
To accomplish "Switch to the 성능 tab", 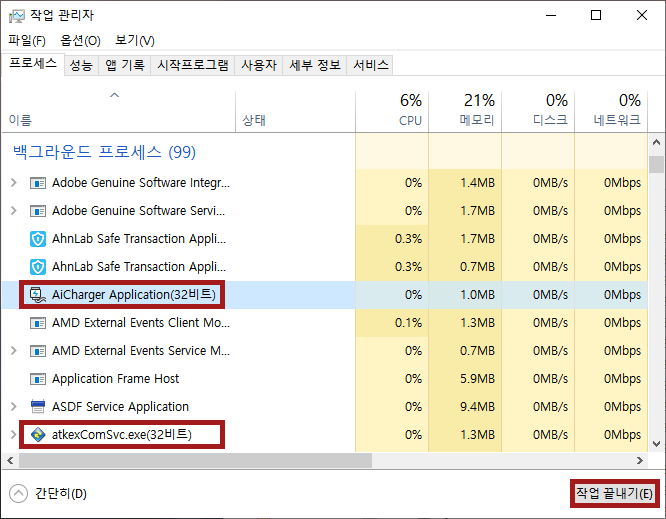I will coord(81,65).
